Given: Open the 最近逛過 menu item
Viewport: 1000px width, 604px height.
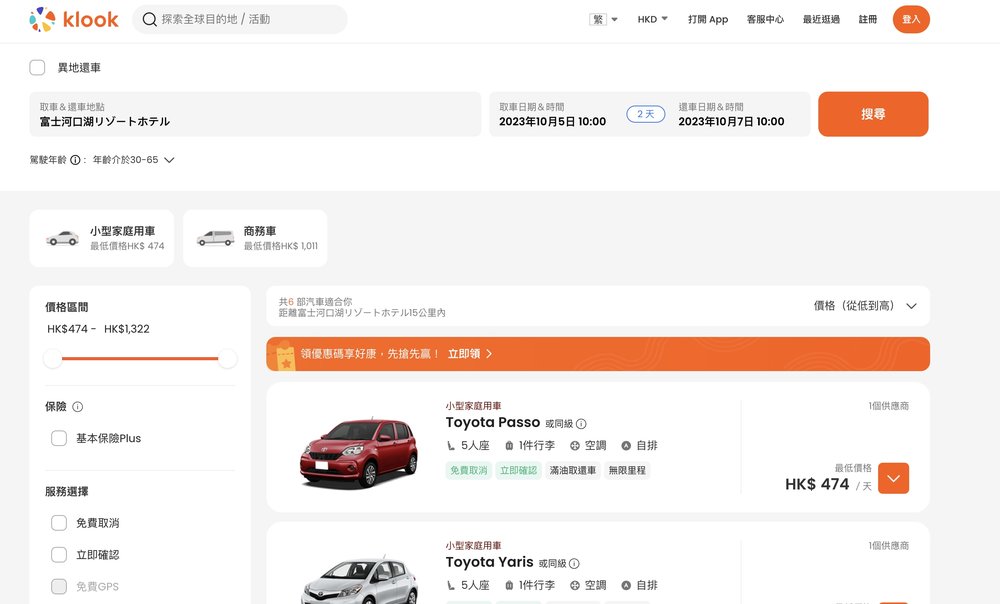Looking at the screenshot, I should [821, 19].
